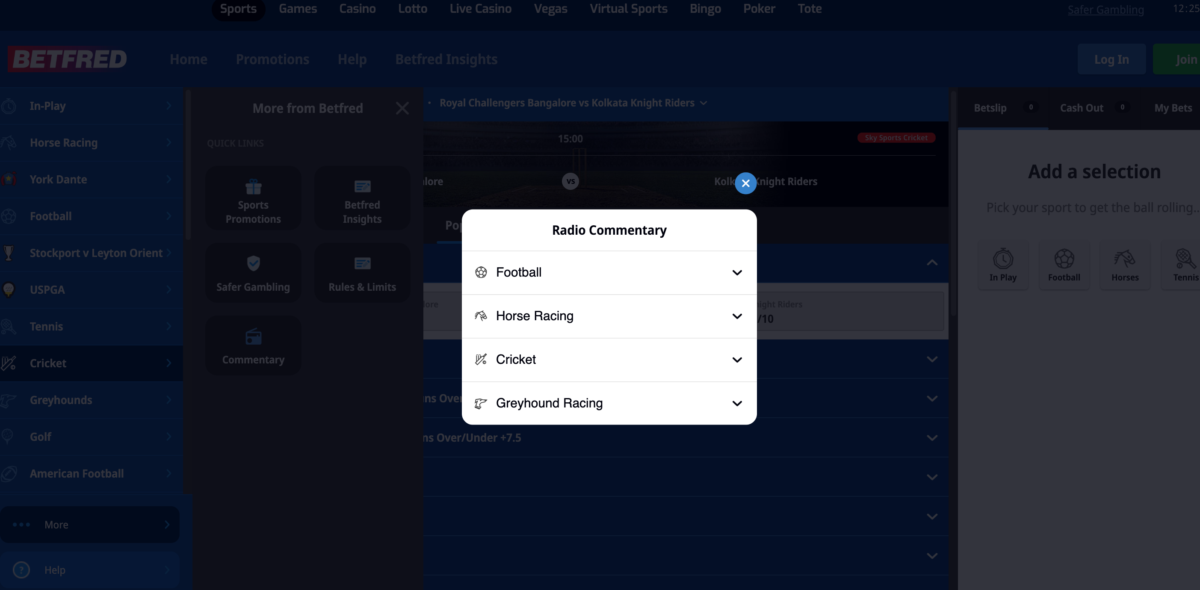Expand the Greyhound Racing commentary section
This screenshot has width=1200, height=590.
609,403
